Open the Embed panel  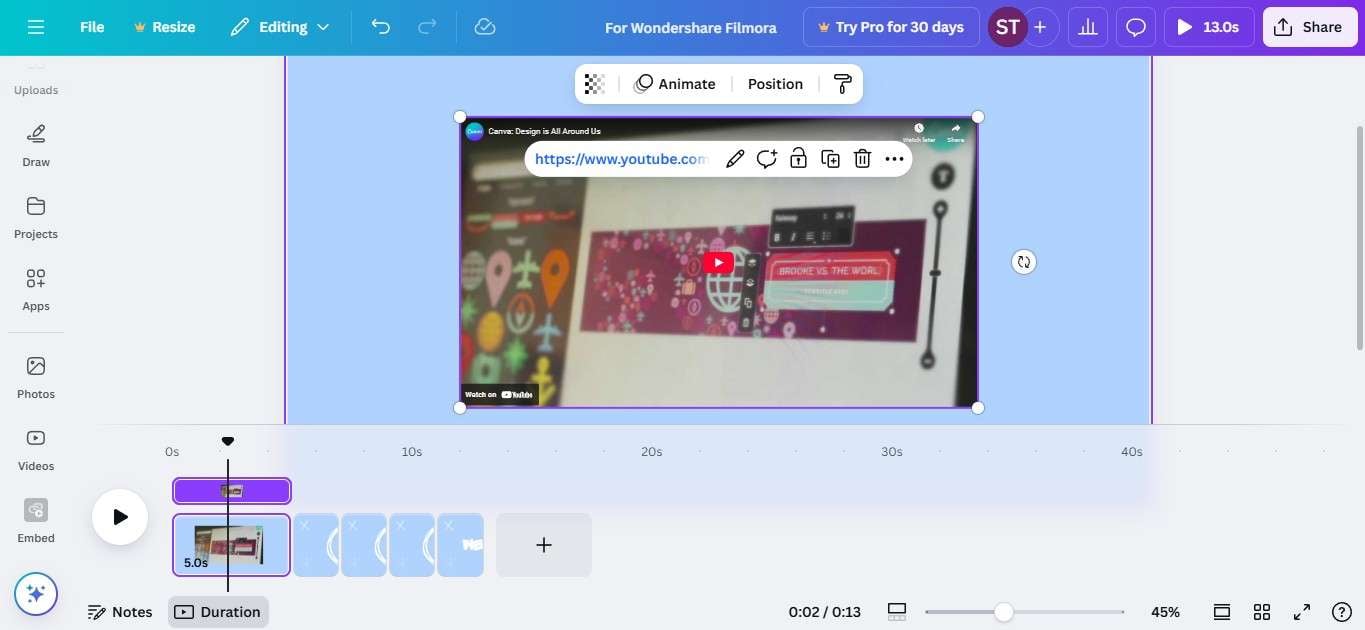coord(36,521)
